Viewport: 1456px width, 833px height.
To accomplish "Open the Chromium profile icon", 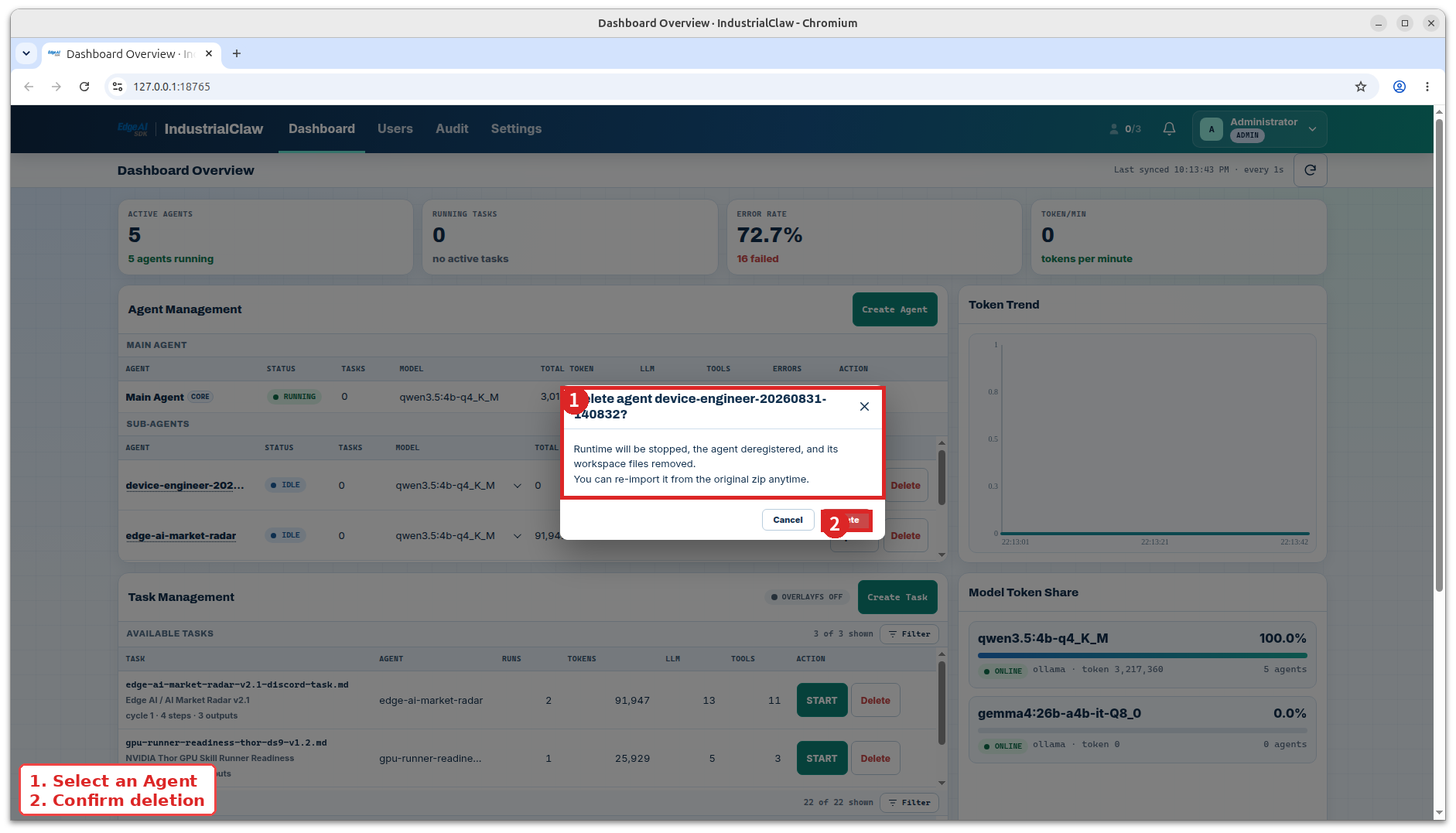I will pos(1400,87).
